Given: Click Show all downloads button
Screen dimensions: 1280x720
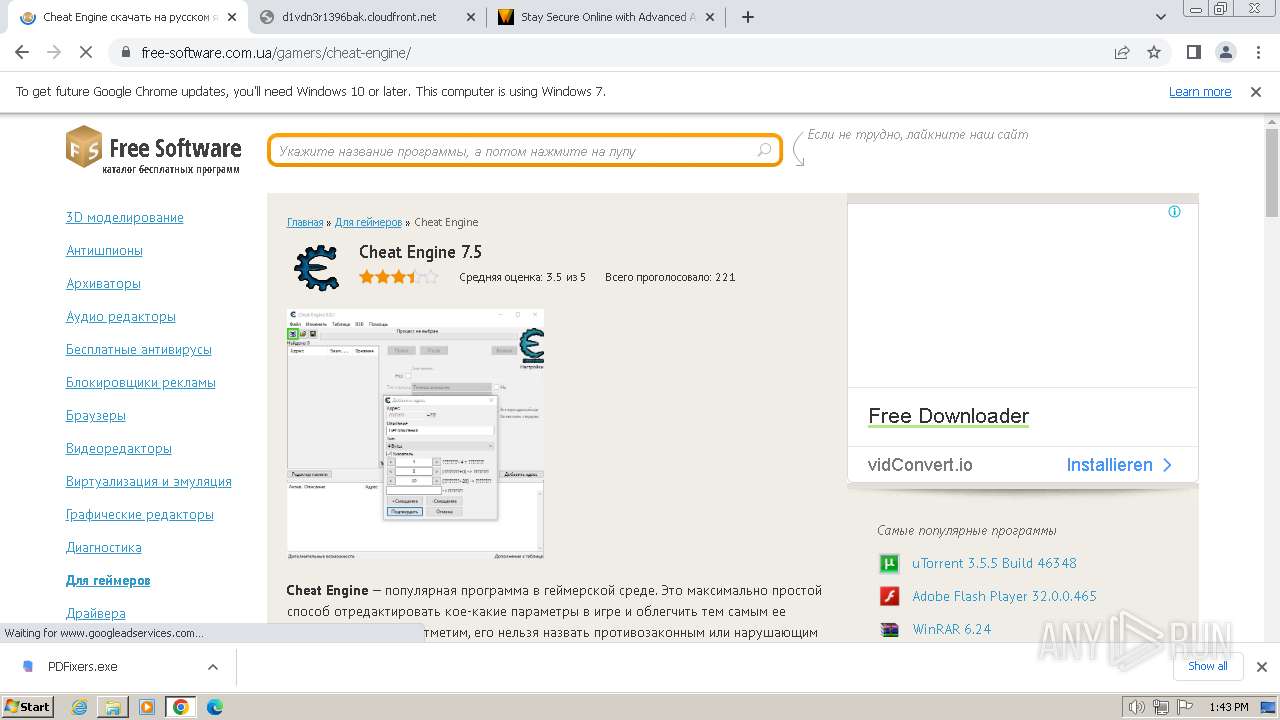Looking at the screenshot, I should pos(1207,666).
